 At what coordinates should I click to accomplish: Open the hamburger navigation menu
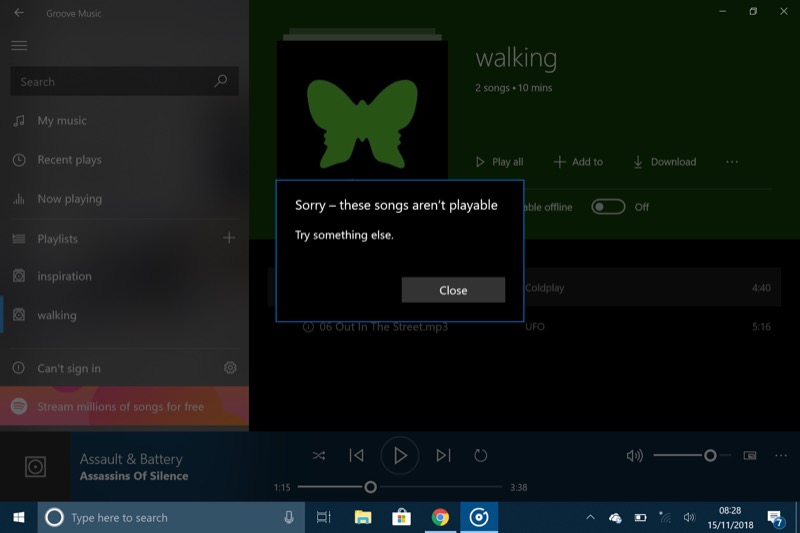point(19,45)
